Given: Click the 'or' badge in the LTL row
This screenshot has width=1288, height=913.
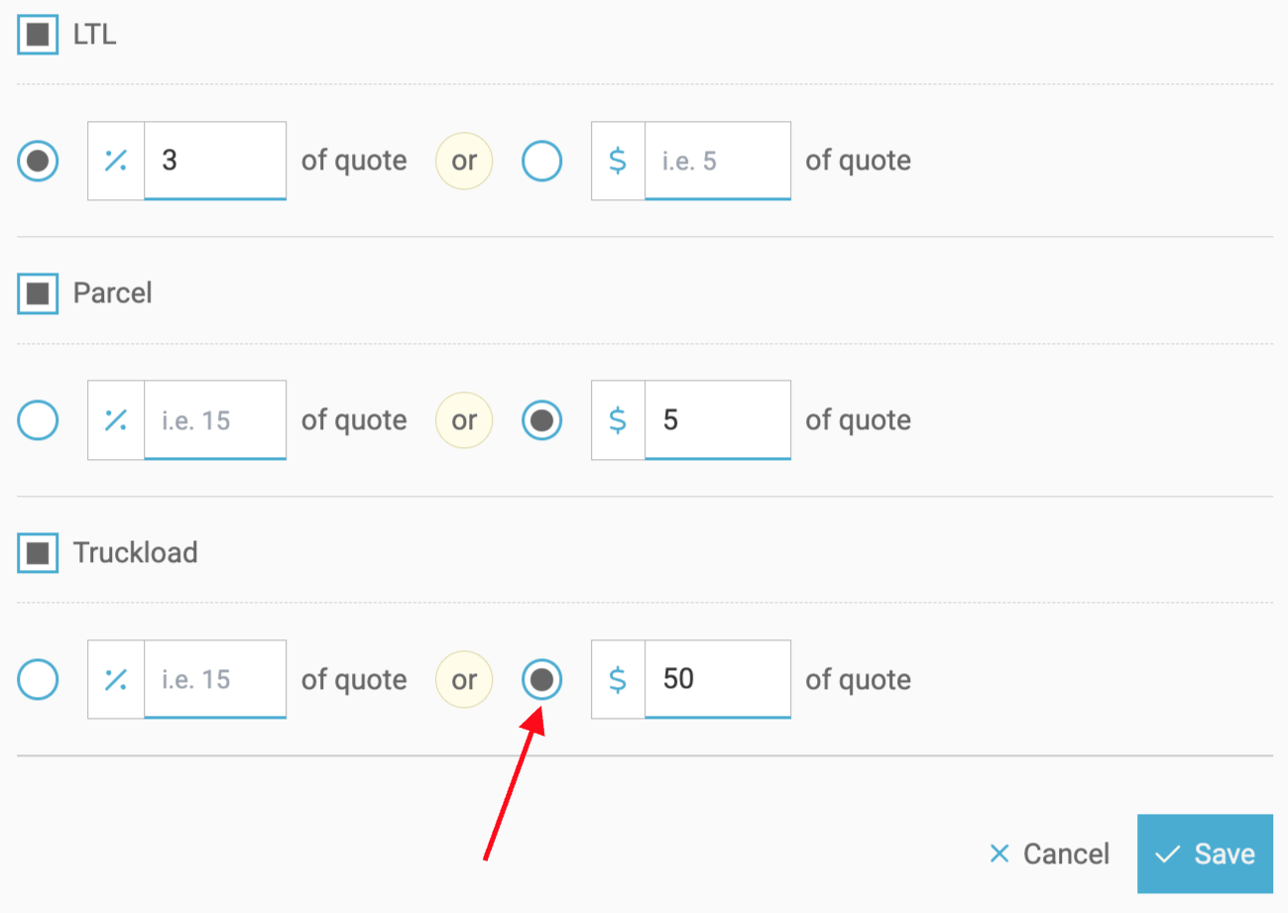Looking at the screenshot, I should tap(464, 161).
